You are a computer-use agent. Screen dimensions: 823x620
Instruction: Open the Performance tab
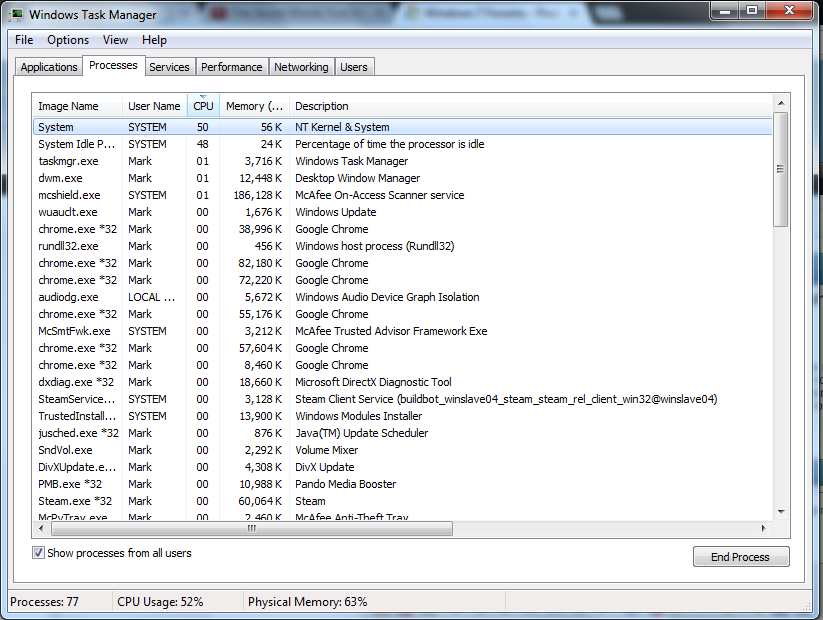click(231, 67)
